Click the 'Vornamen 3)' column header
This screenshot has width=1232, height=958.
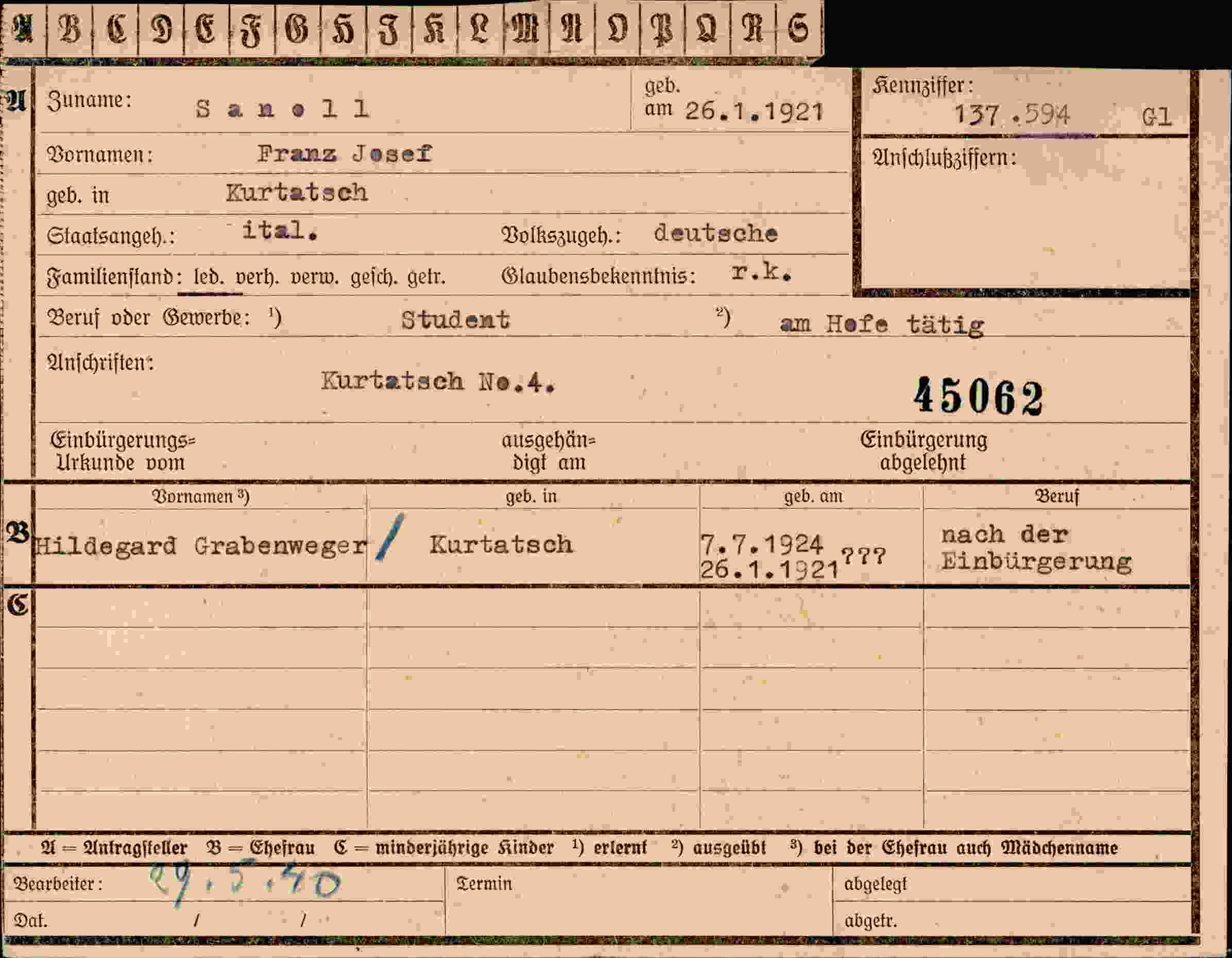tap(201, 497)
